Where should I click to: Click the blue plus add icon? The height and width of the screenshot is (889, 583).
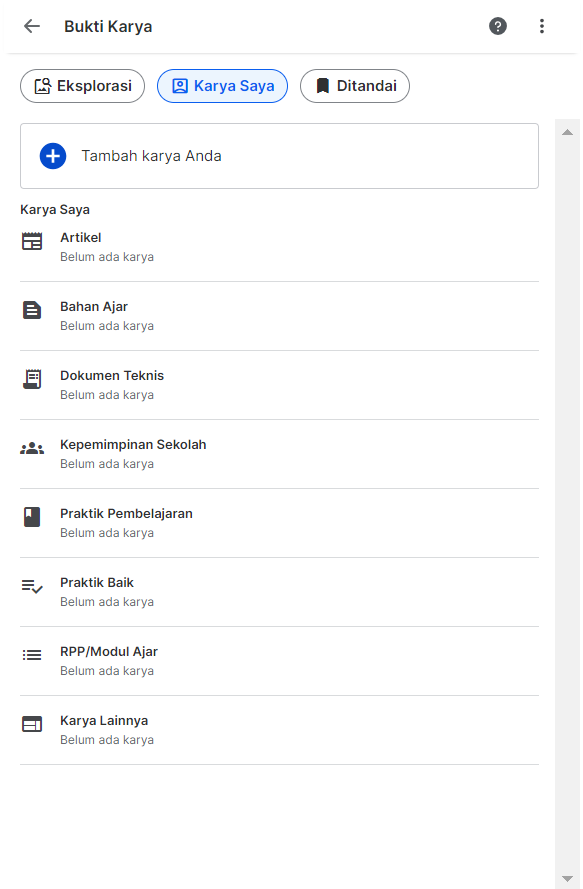pos(53,156)
